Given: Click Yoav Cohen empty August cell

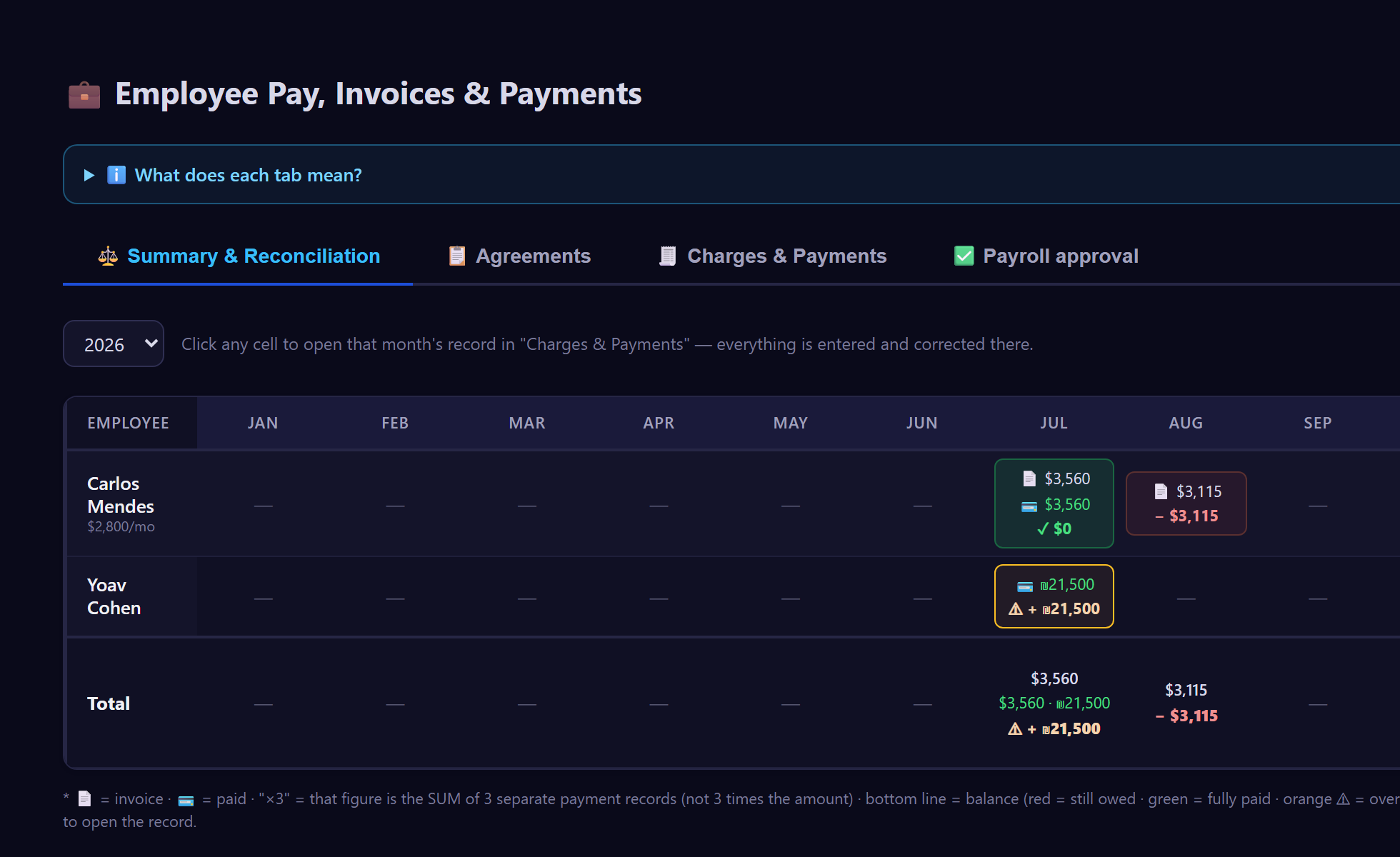Looking at the screenshot, I should (1186, 598).
